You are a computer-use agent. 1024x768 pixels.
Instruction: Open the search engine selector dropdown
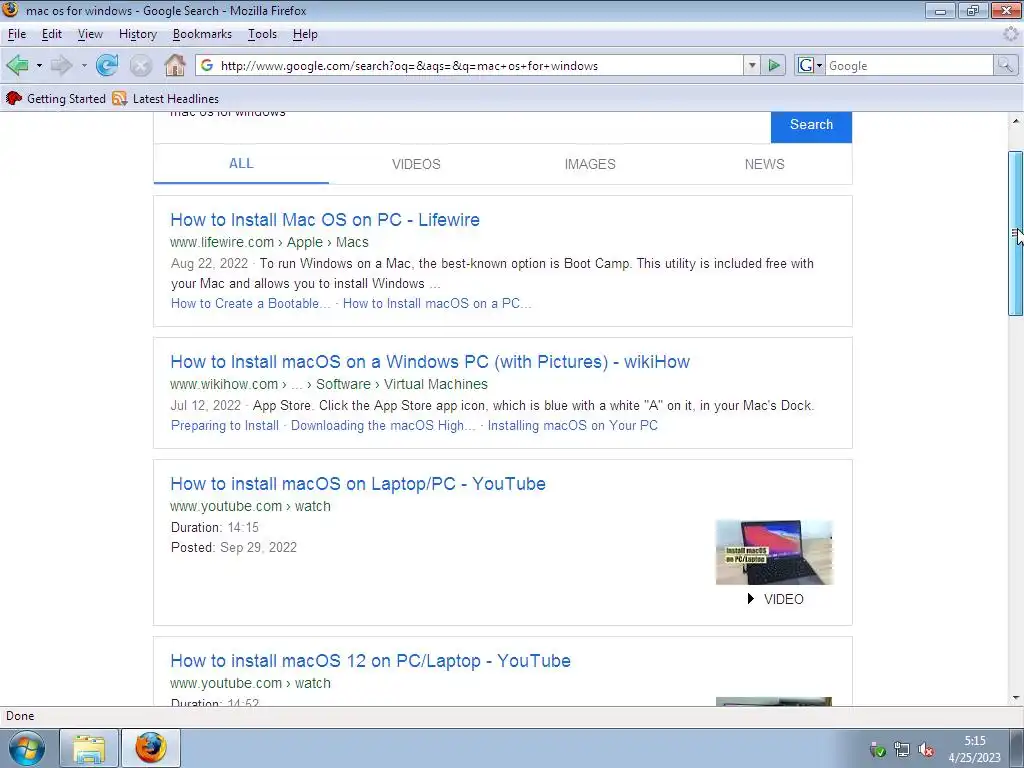tap(810, 65)
